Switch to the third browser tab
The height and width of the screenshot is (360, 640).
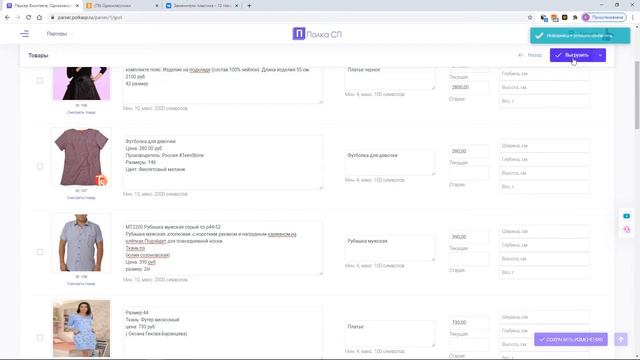pos(202,6)
